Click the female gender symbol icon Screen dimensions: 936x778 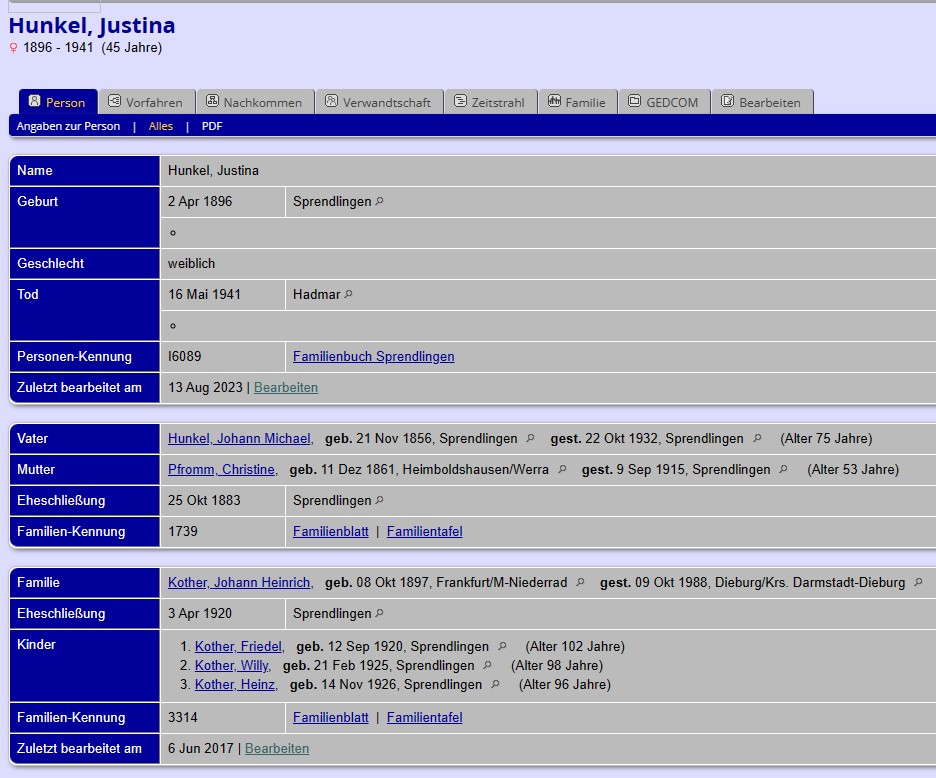(x=13, y=48)
